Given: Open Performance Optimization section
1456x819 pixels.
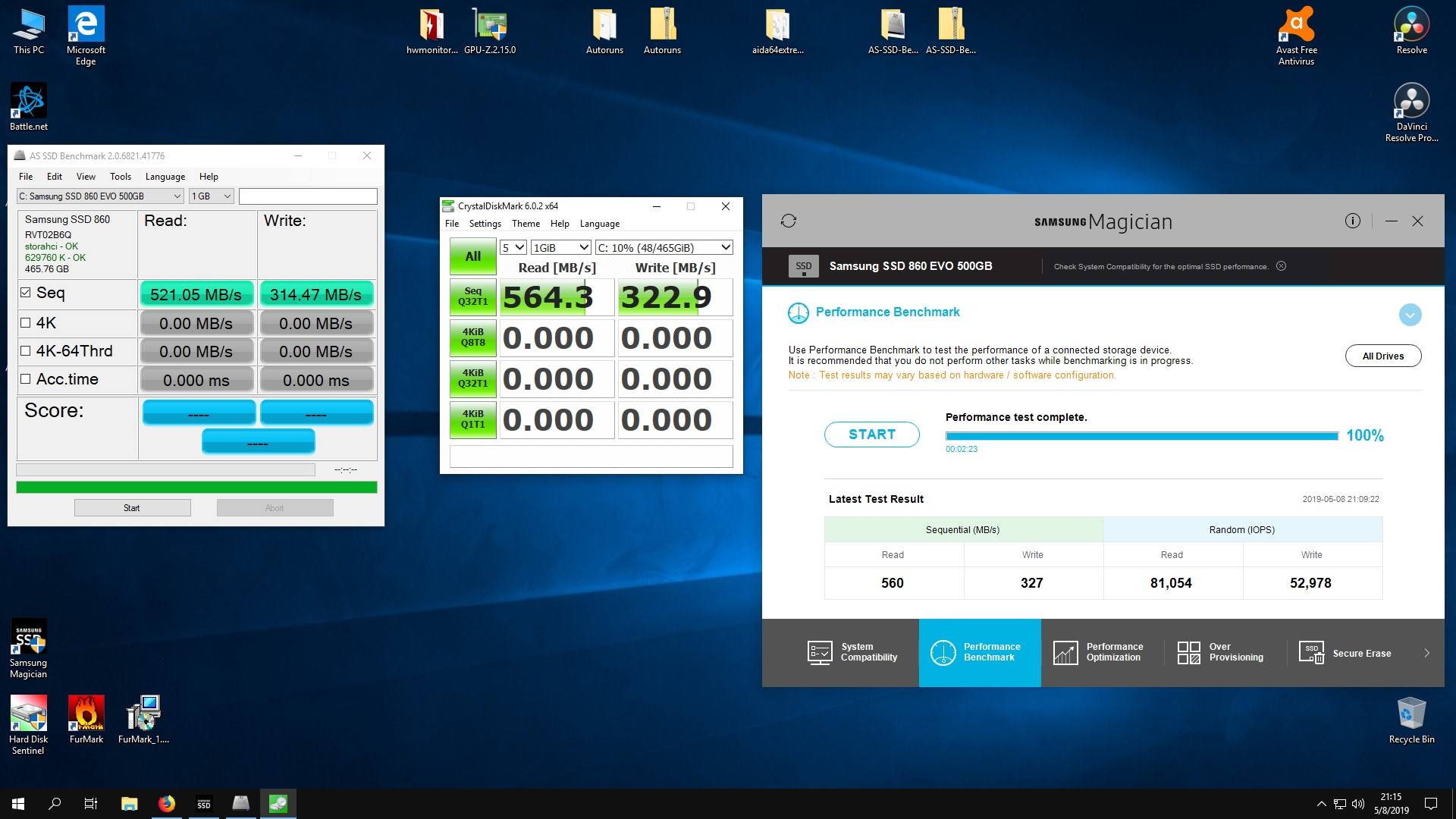Looking at the screenshot, I should click(x=1098, y=652).
